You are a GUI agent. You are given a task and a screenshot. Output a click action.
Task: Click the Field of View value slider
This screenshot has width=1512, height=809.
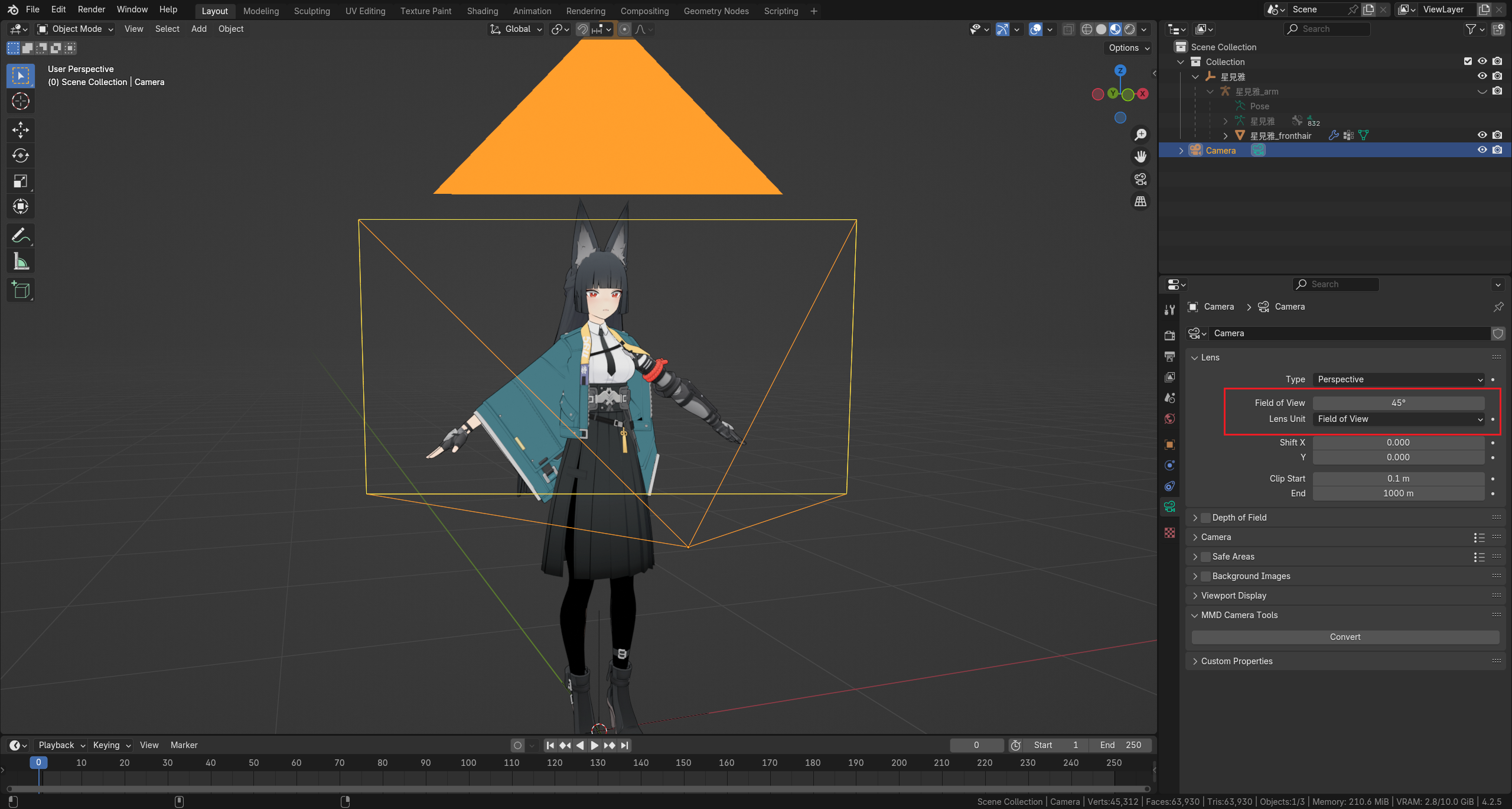1398,403
